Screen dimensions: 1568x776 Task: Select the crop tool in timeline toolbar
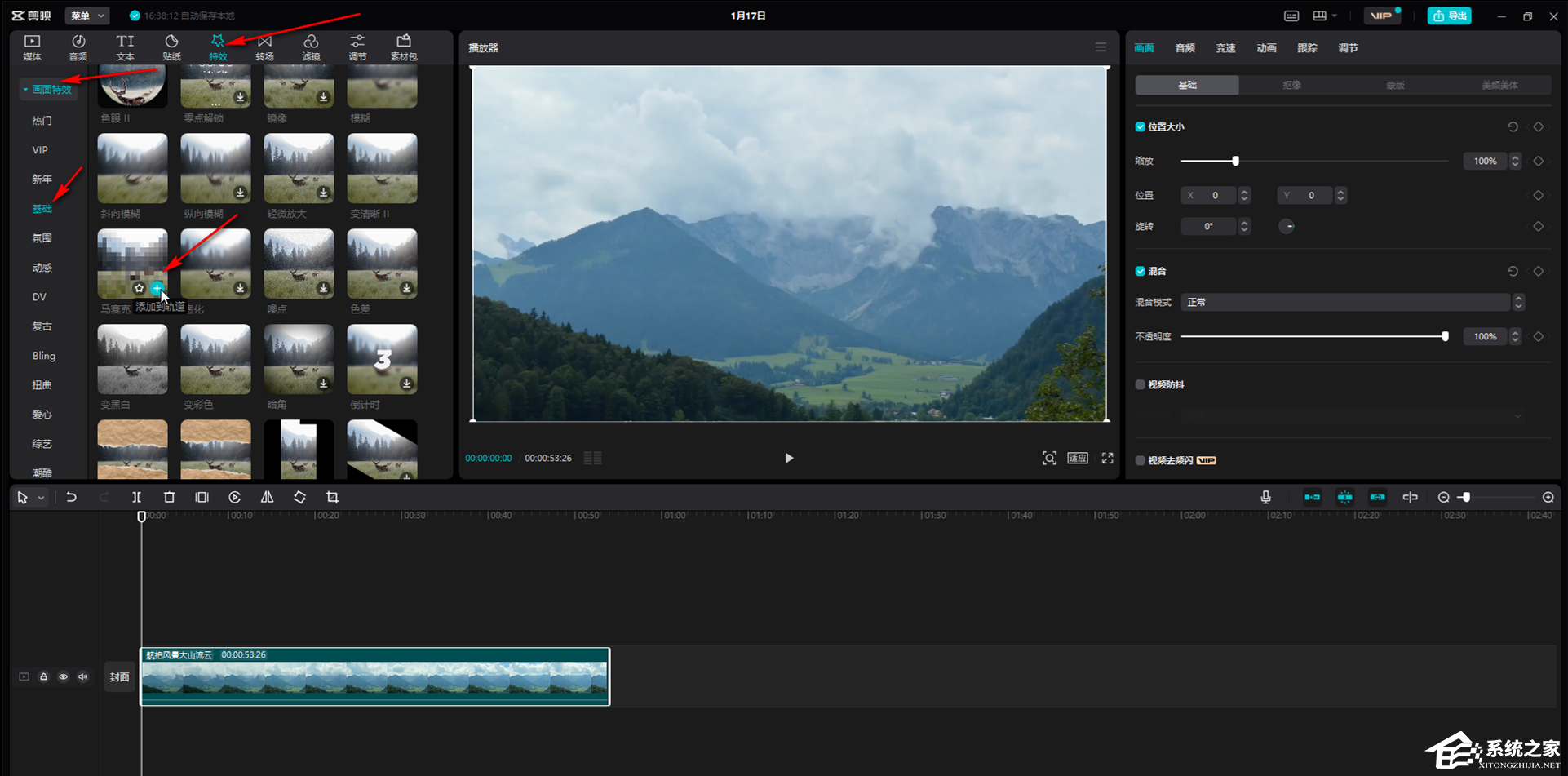click(x=332, y=497)
